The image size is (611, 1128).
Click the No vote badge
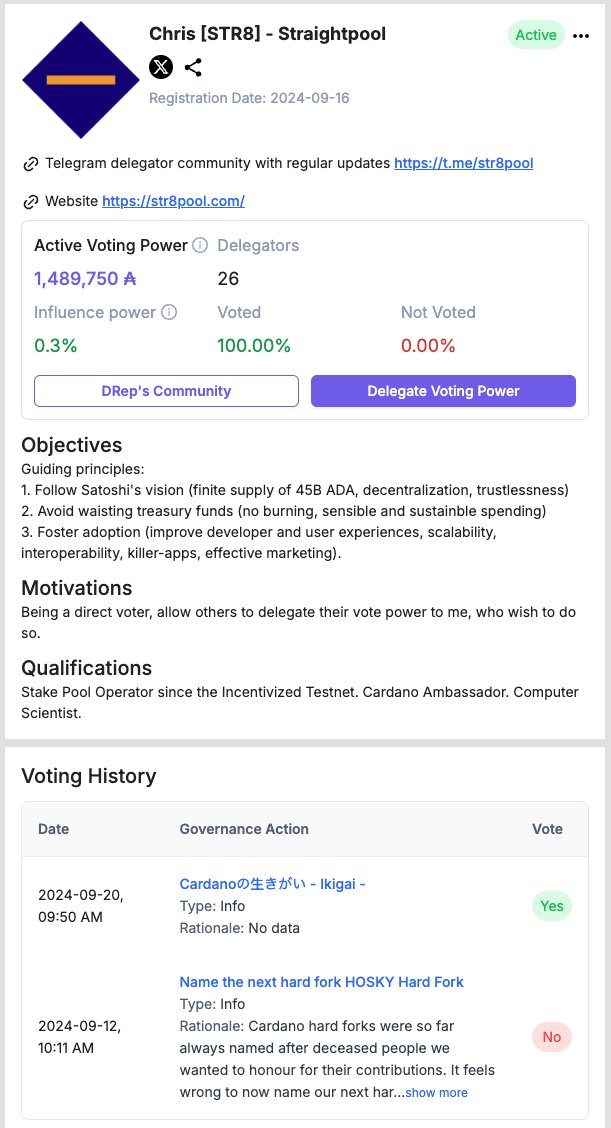551,1037
